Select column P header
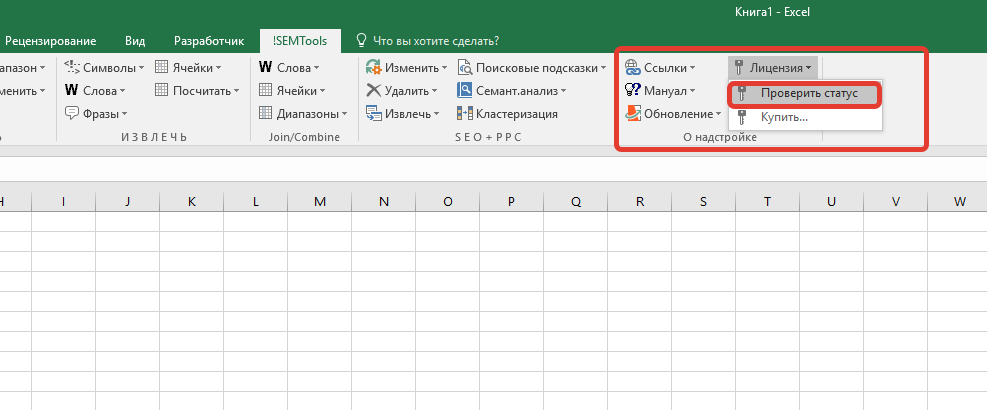This screenshot has height=410, width=987. tap(512, 202)
